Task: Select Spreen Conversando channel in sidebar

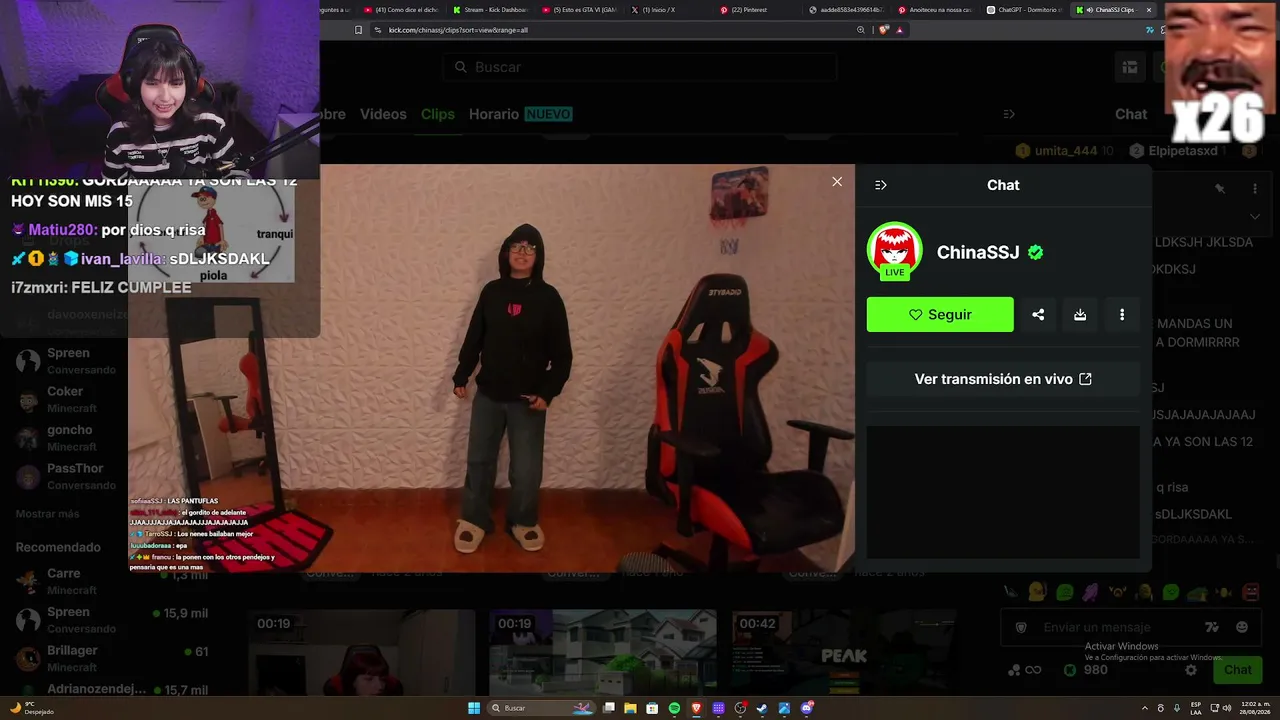Action: 70,361
